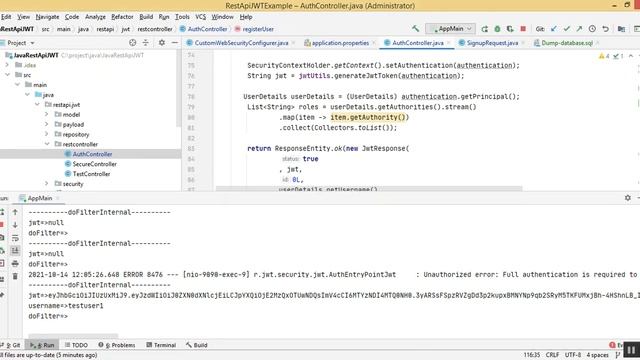
Task: Collapse the src folder
Action: click(7, 75)
